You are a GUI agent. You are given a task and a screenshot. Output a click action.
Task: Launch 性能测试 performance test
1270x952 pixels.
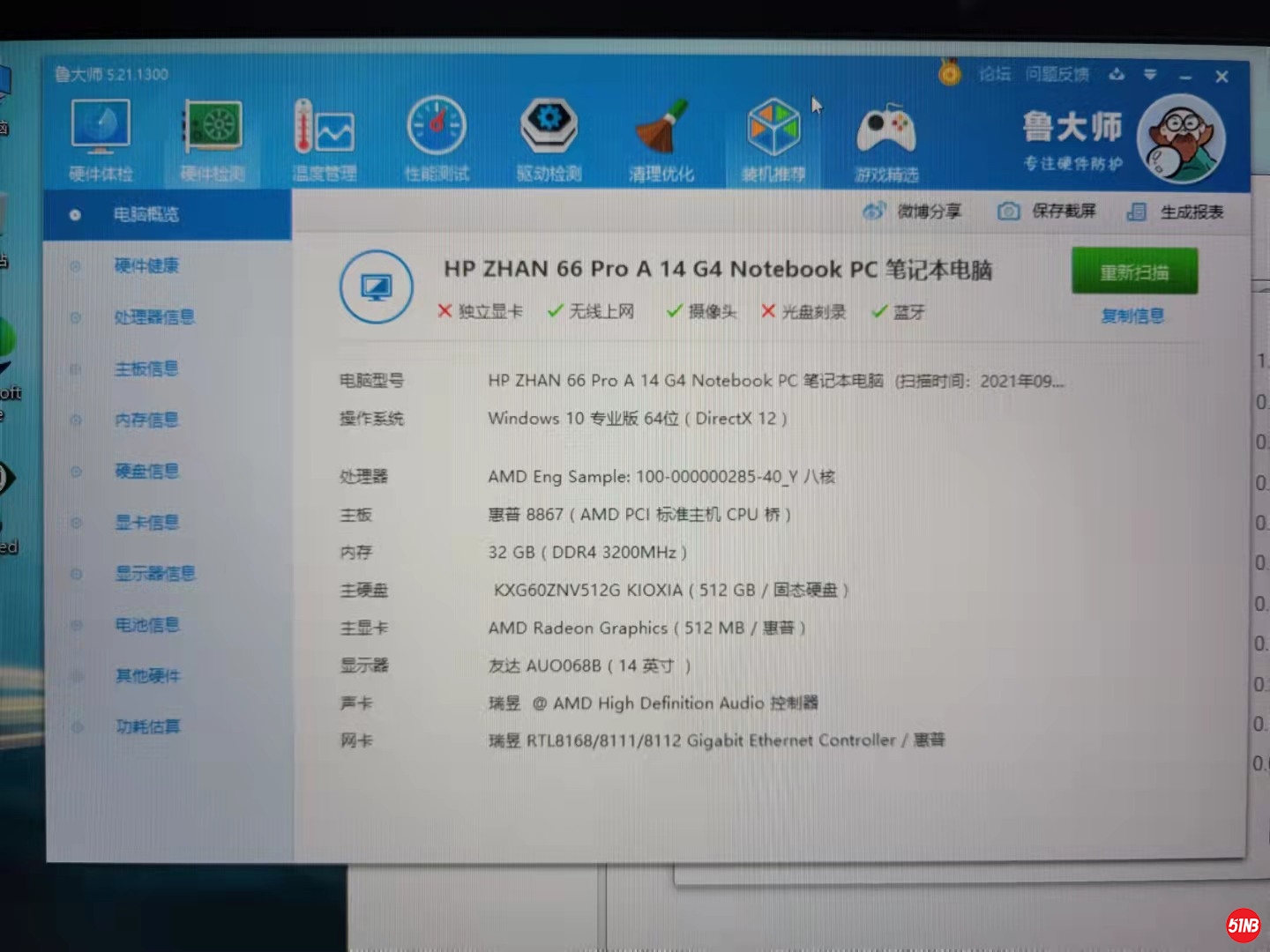click(437, 138)
